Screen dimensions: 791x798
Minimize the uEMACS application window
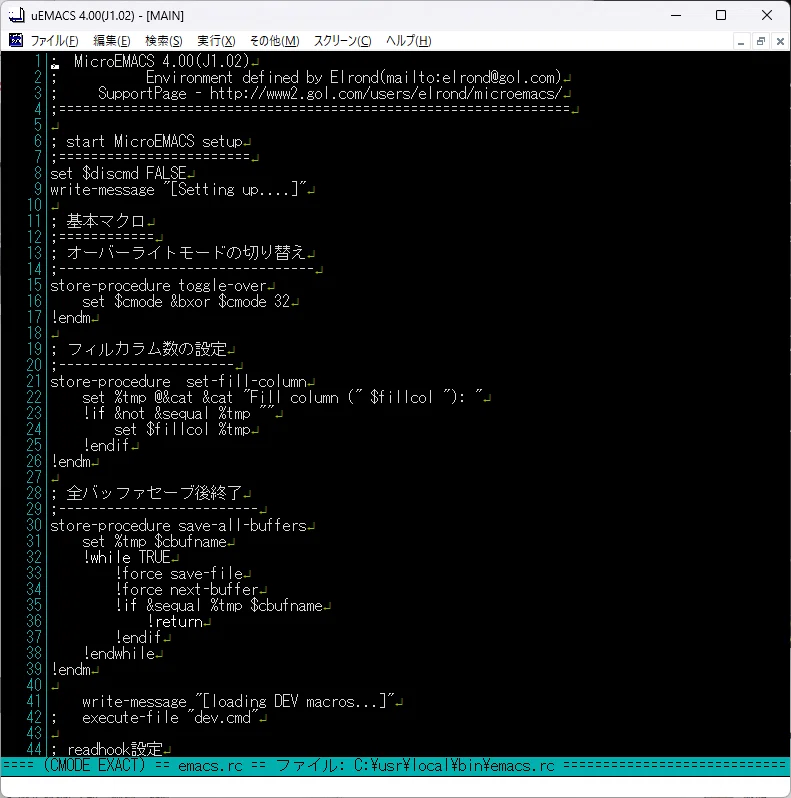676,15
